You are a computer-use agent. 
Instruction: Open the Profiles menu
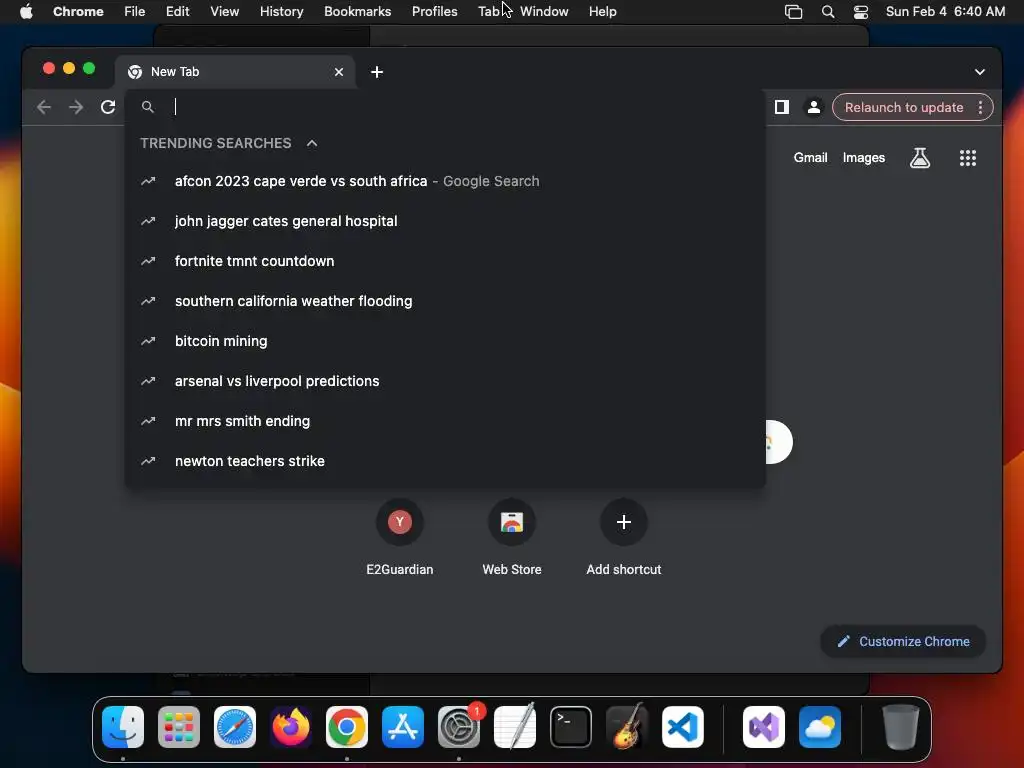435,12
